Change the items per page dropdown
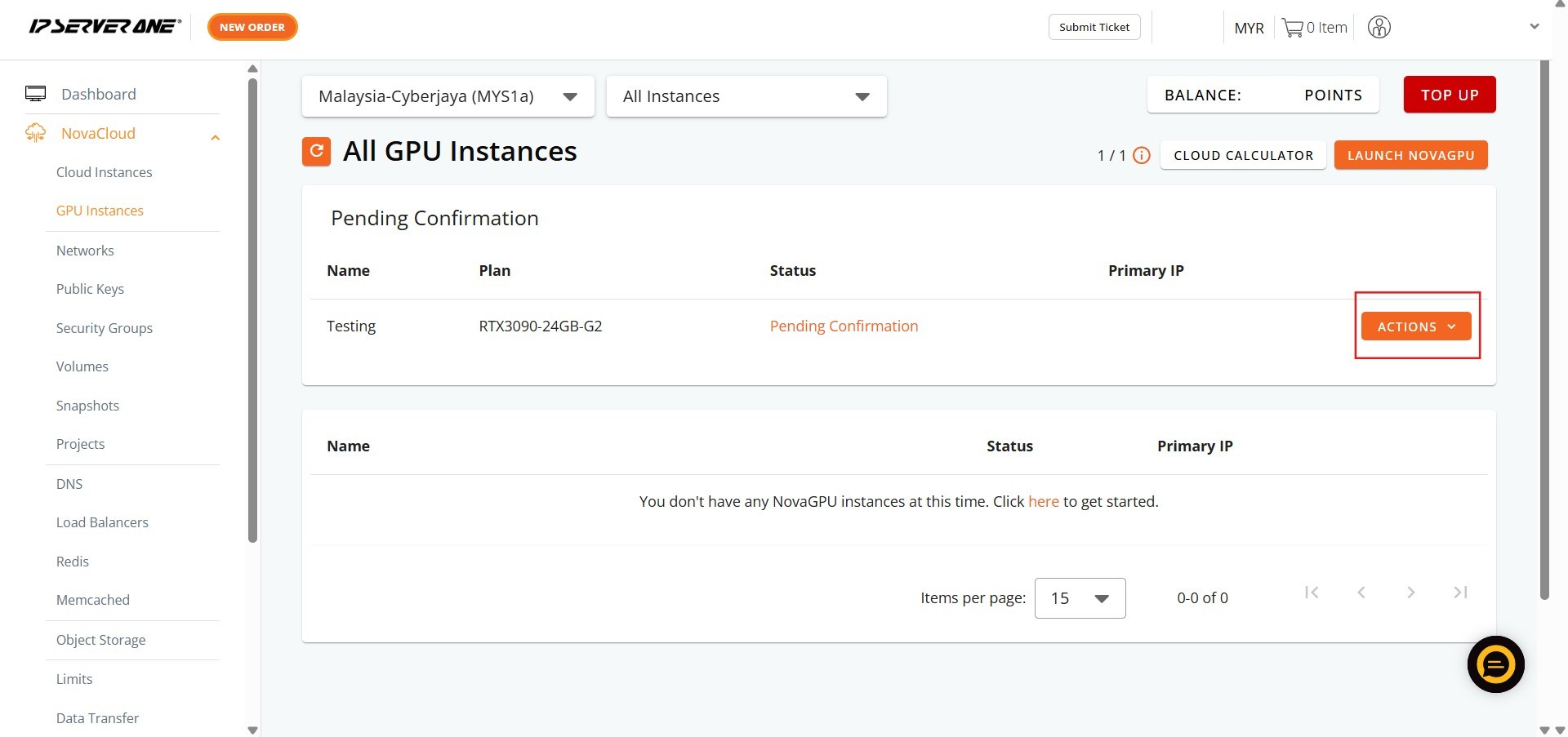The image size is (1568, 737). click(x=1079, y=598)
